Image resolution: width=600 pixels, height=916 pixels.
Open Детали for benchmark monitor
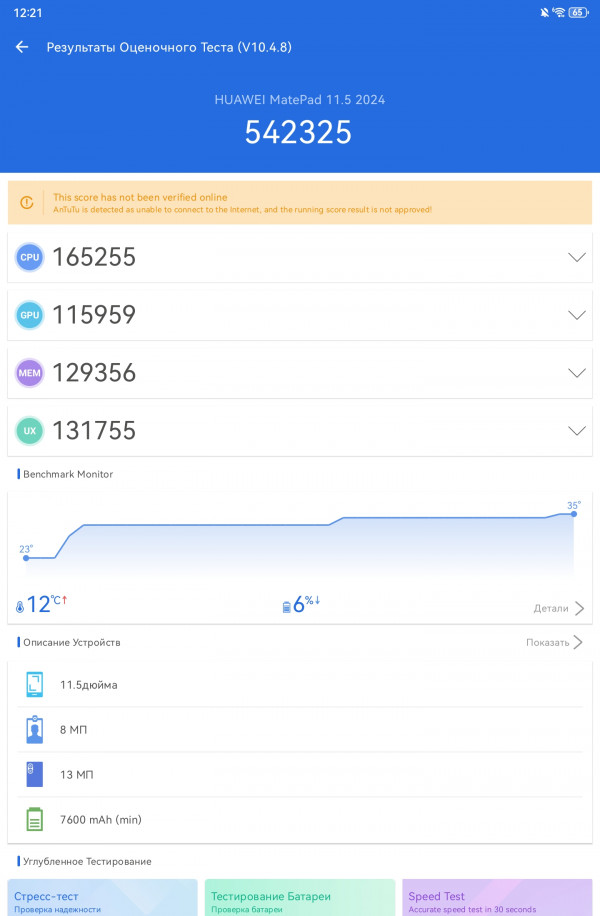[x=559, y=608]
